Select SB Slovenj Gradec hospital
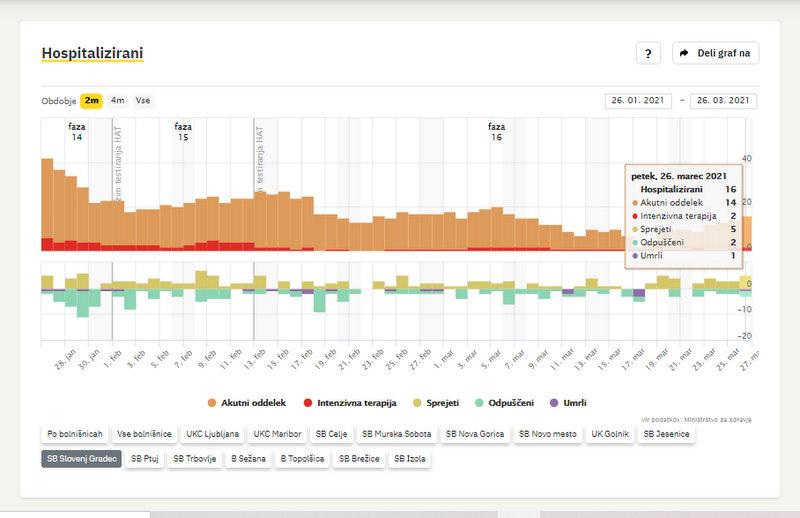Viewport: 800px width, 518px height. [x=81, y=459]
